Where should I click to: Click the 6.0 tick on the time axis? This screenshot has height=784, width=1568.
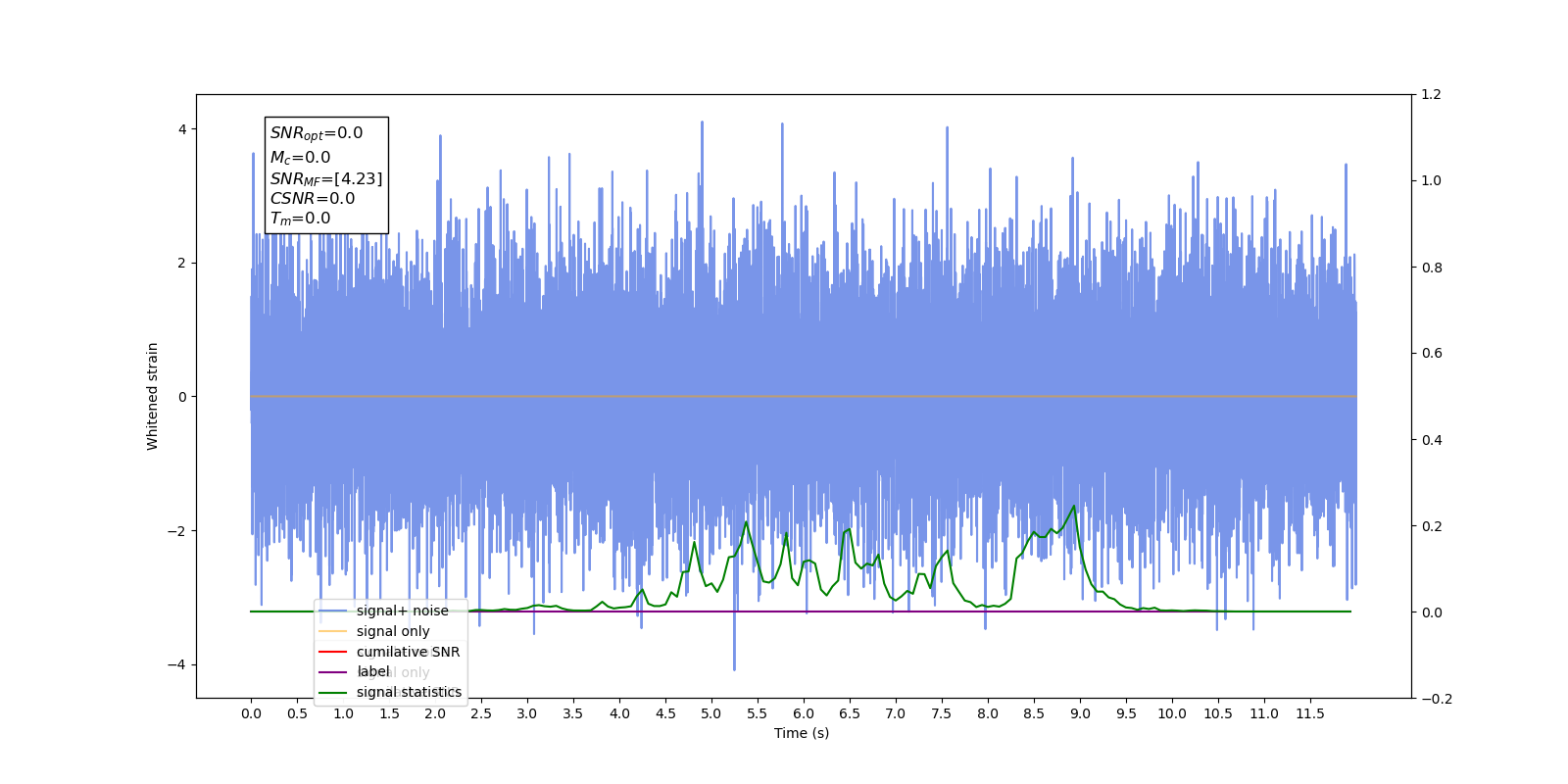(804, 713)
